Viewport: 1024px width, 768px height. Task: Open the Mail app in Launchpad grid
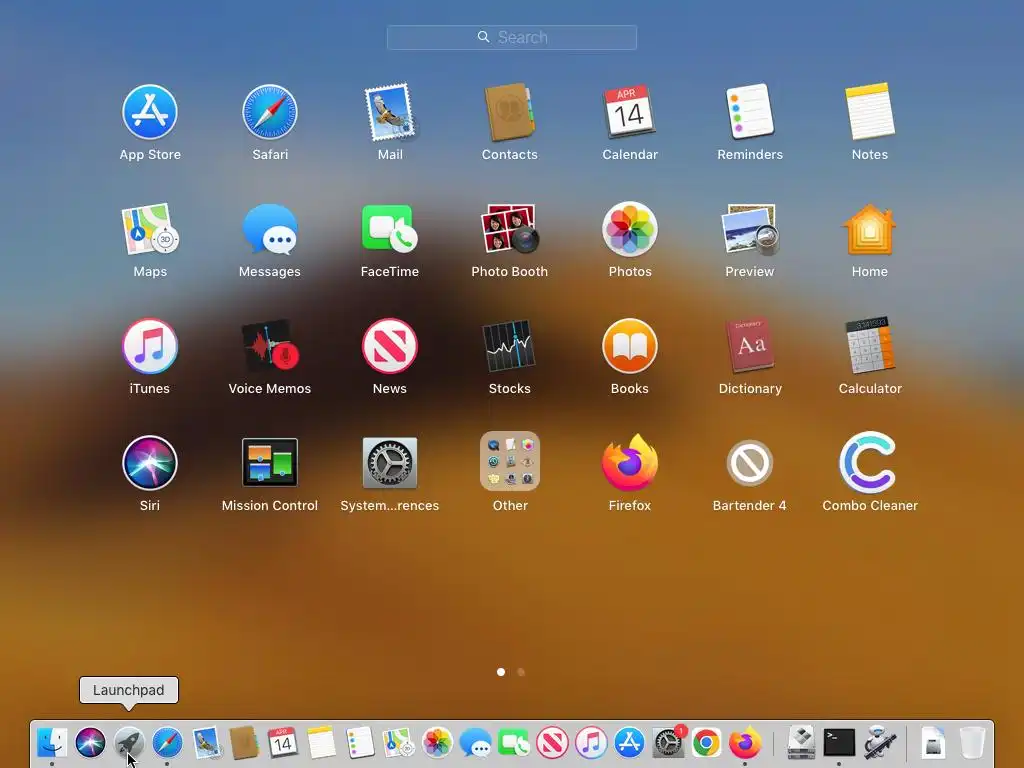coord(390,112)
